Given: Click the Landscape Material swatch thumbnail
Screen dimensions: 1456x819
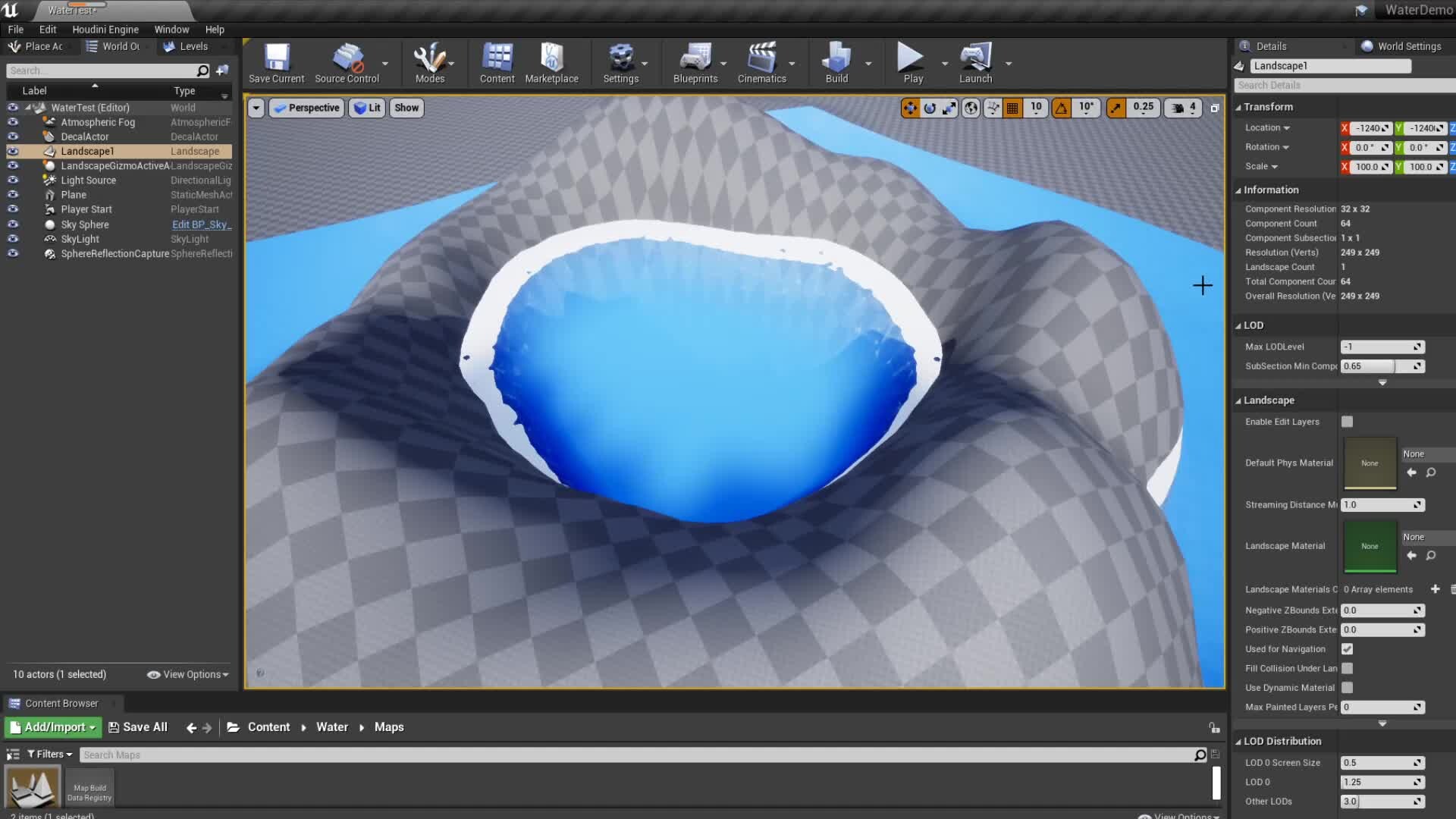Looking at the screenshot, I should tap(1370, 546).
